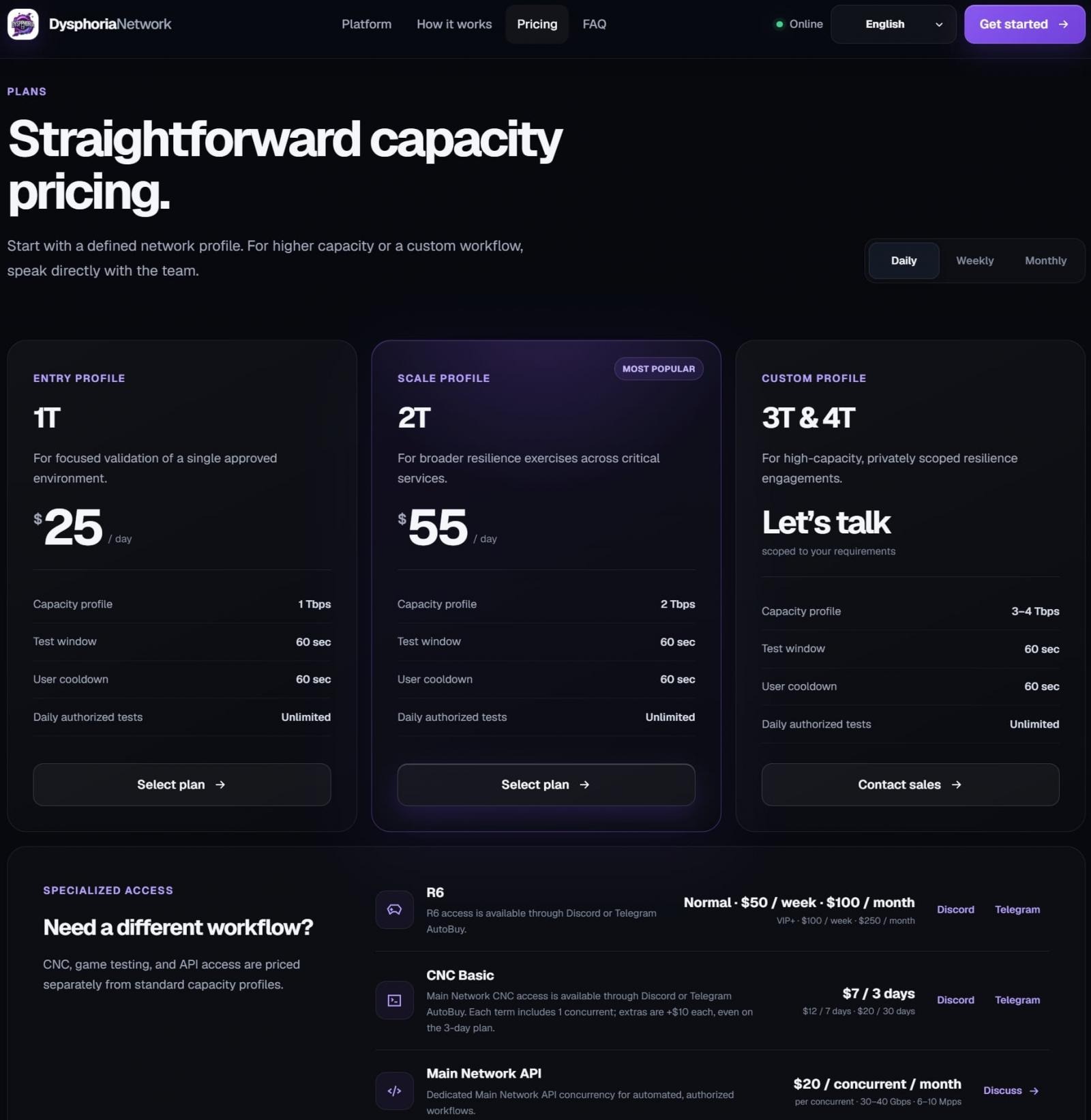Viewport: 1091px width, 1120px height.
Task: Click the CNC Basic terminal icon
Action: [x=394, y=1000]
